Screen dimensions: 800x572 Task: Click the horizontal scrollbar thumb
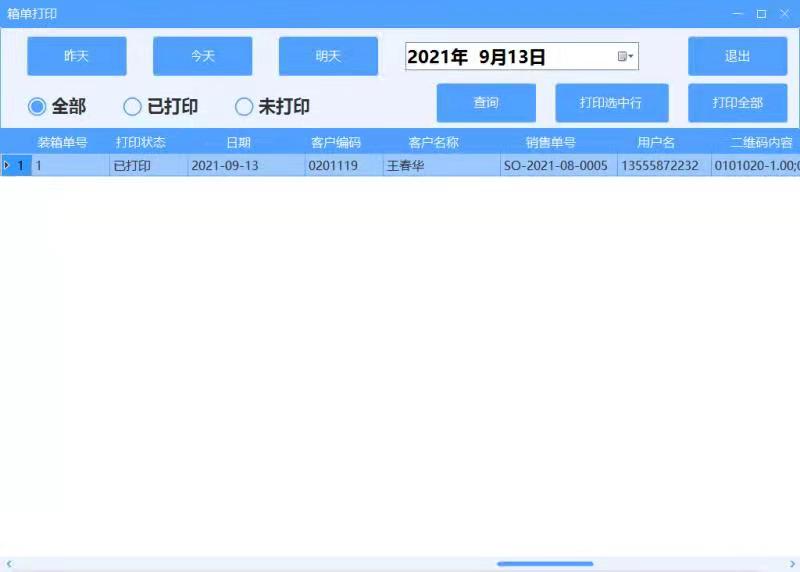[x=545, y=564]
